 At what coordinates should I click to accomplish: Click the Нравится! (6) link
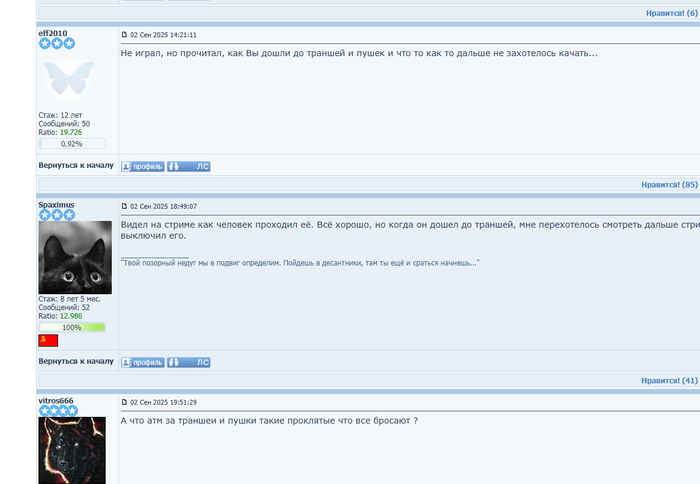click(x=672, y=13)
